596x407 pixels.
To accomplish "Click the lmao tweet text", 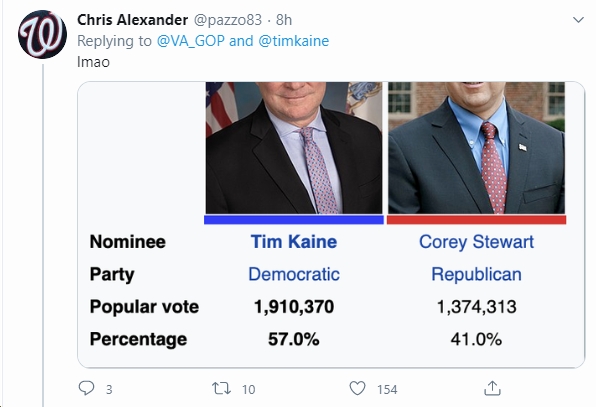I will (93, 62).
